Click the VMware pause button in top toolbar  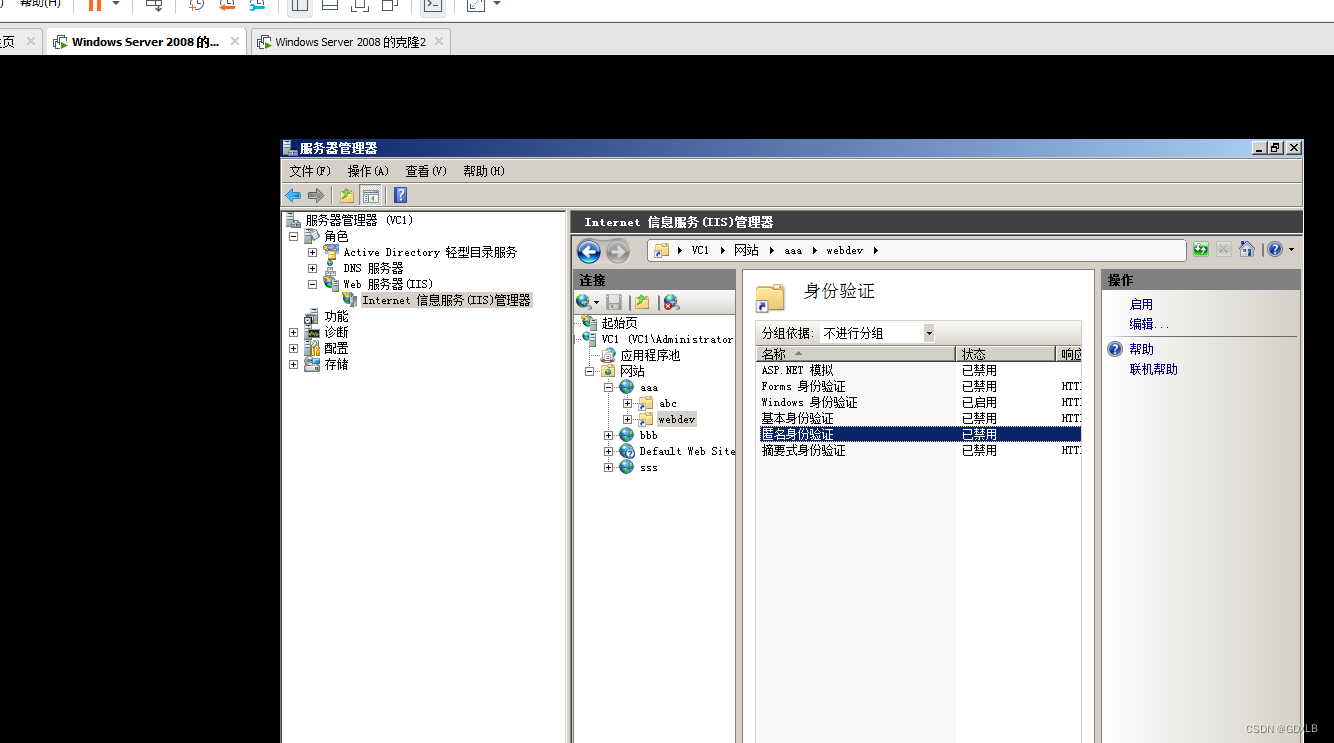pos(95,5)
